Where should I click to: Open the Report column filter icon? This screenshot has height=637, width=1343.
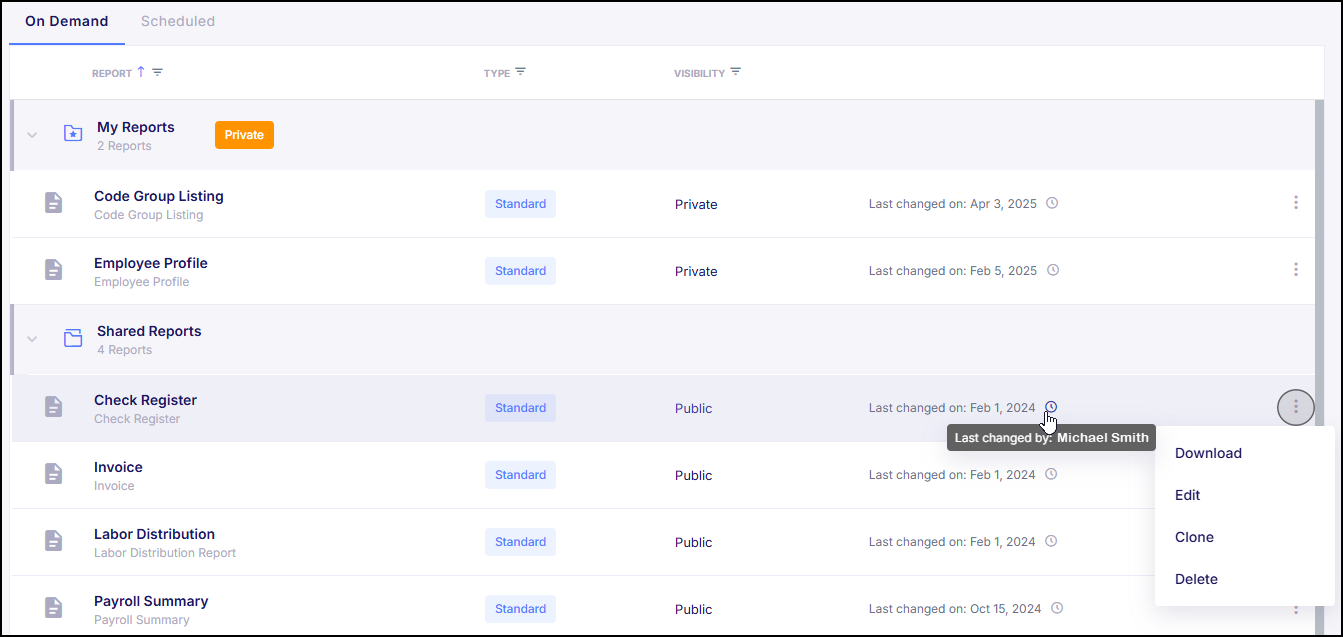tap(157, 73)
